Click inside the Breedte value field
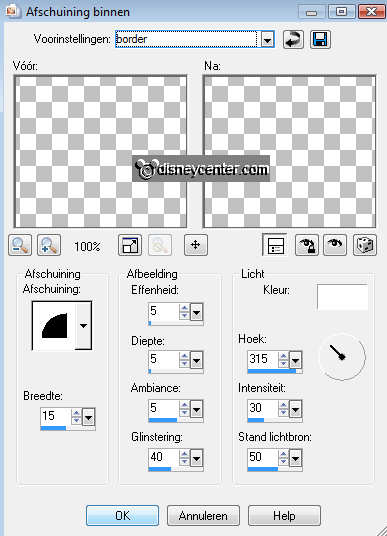The height and width of the screenshot is (536, 387). (x=56, y=416)
